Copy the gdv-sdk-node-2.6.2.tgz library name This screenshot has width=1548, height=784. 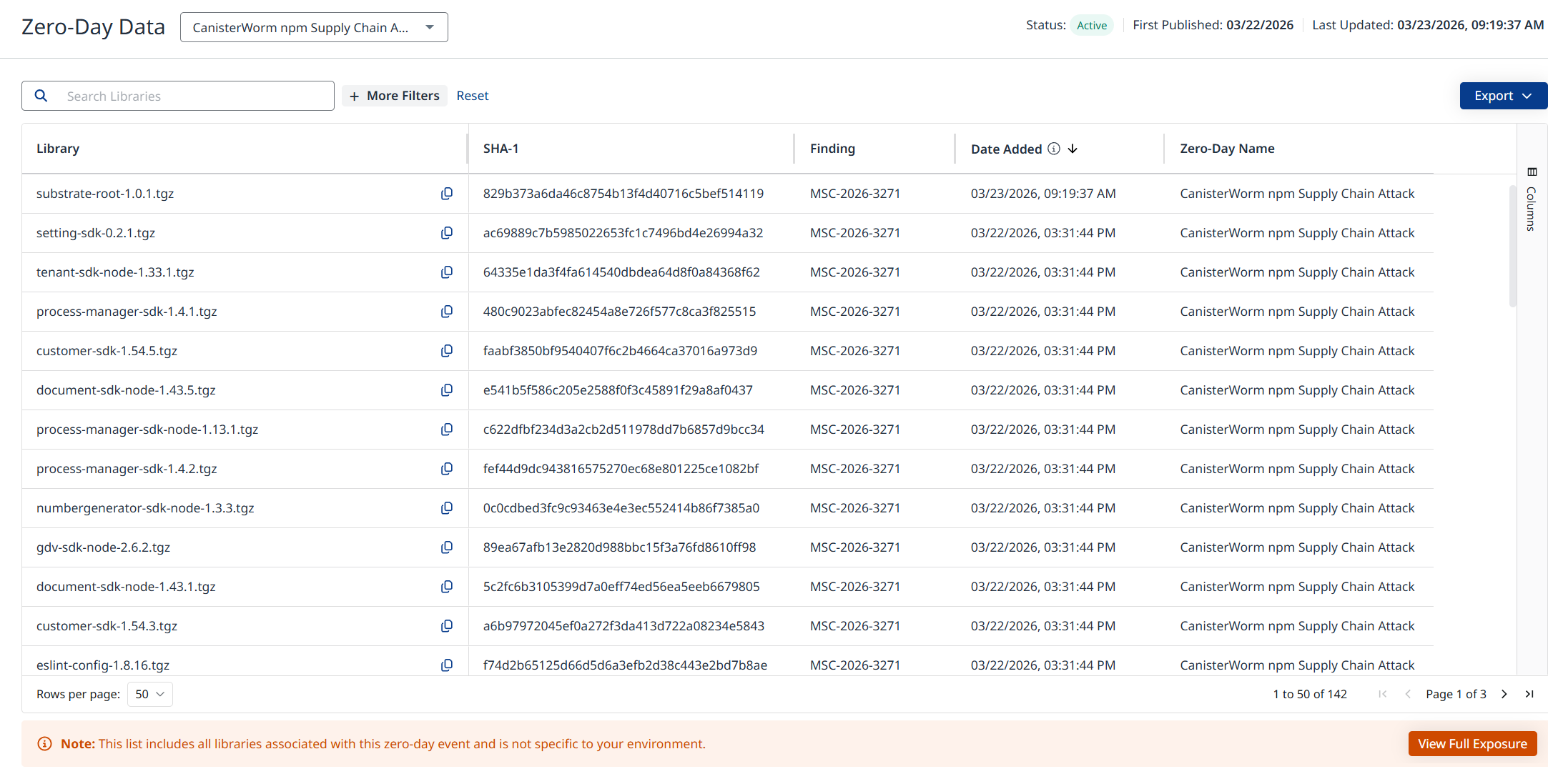tap(447, 547)
